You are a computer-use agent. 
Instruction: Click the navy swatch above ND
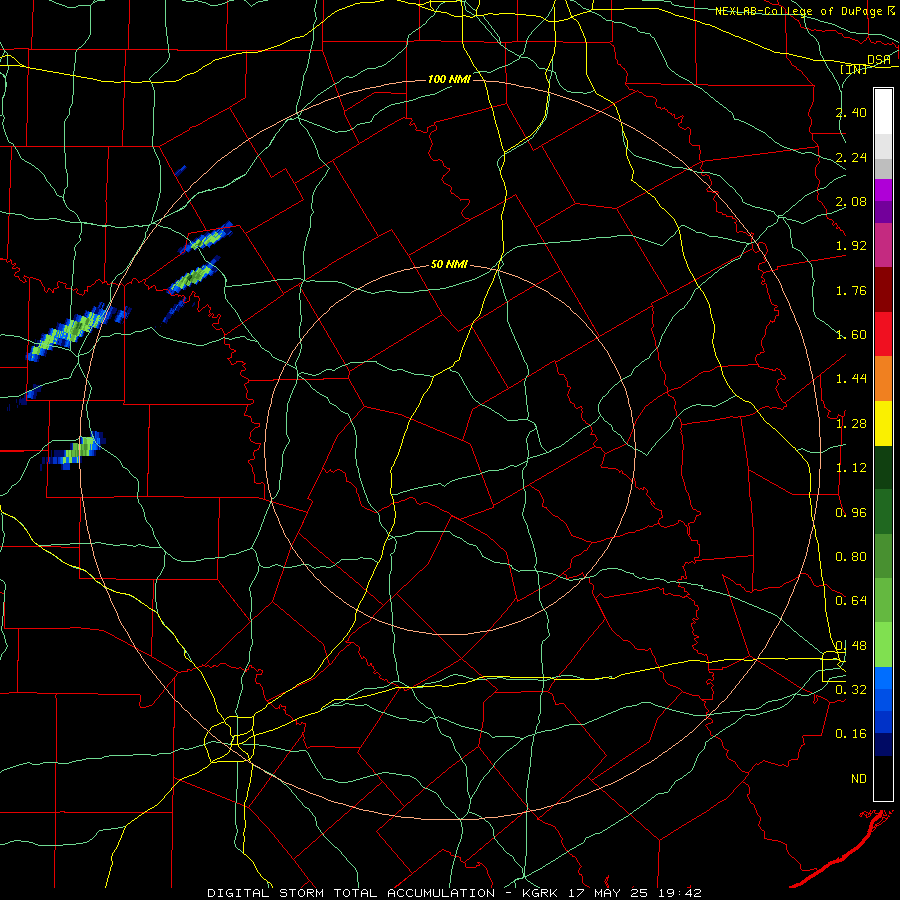(883, 745)
